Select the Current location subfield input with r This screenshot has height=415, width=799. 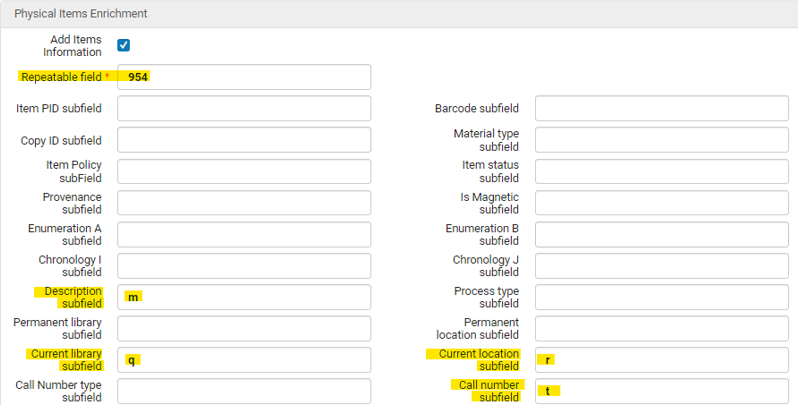click(x=661, y=360)
